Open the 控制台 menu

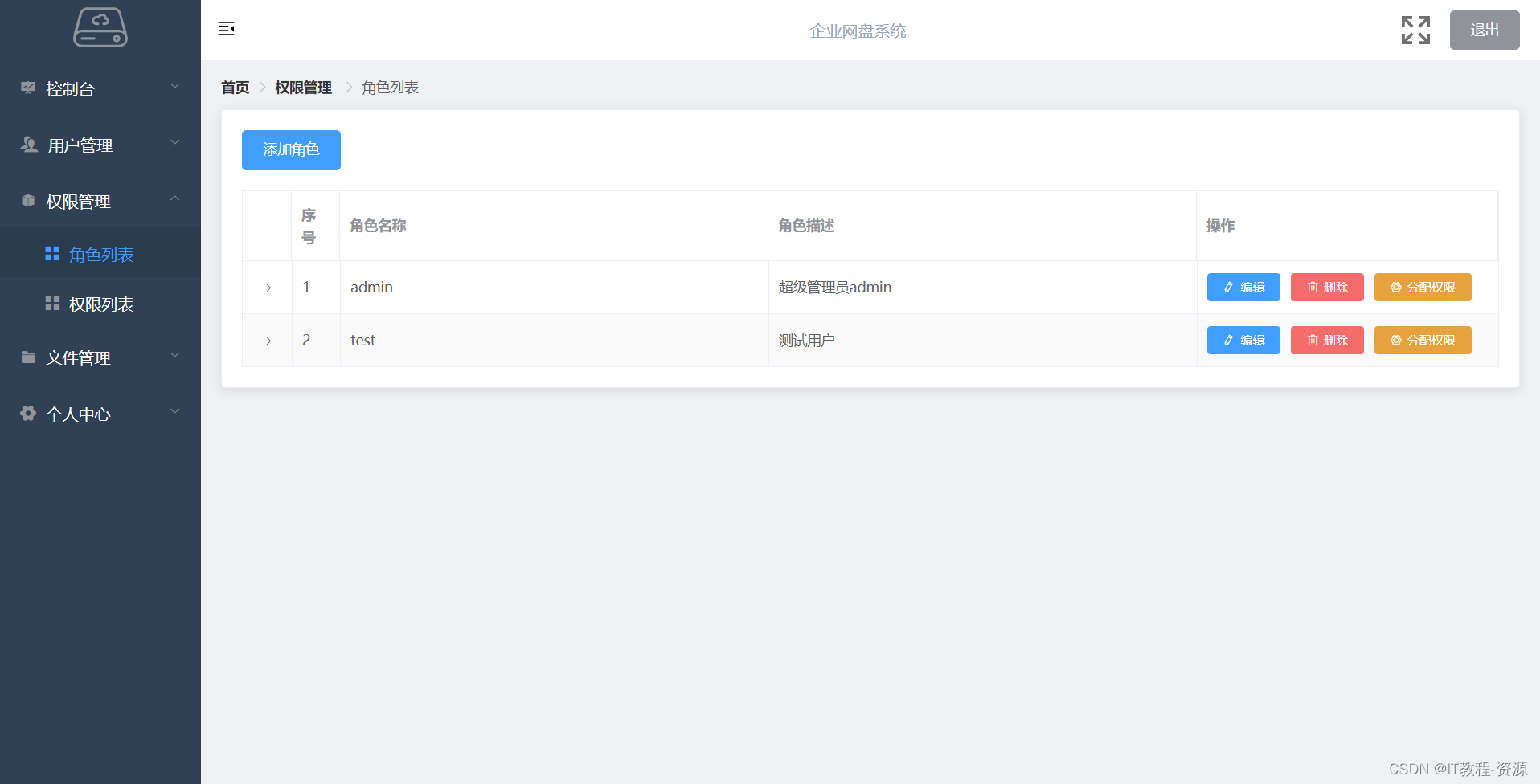[100, 88]
